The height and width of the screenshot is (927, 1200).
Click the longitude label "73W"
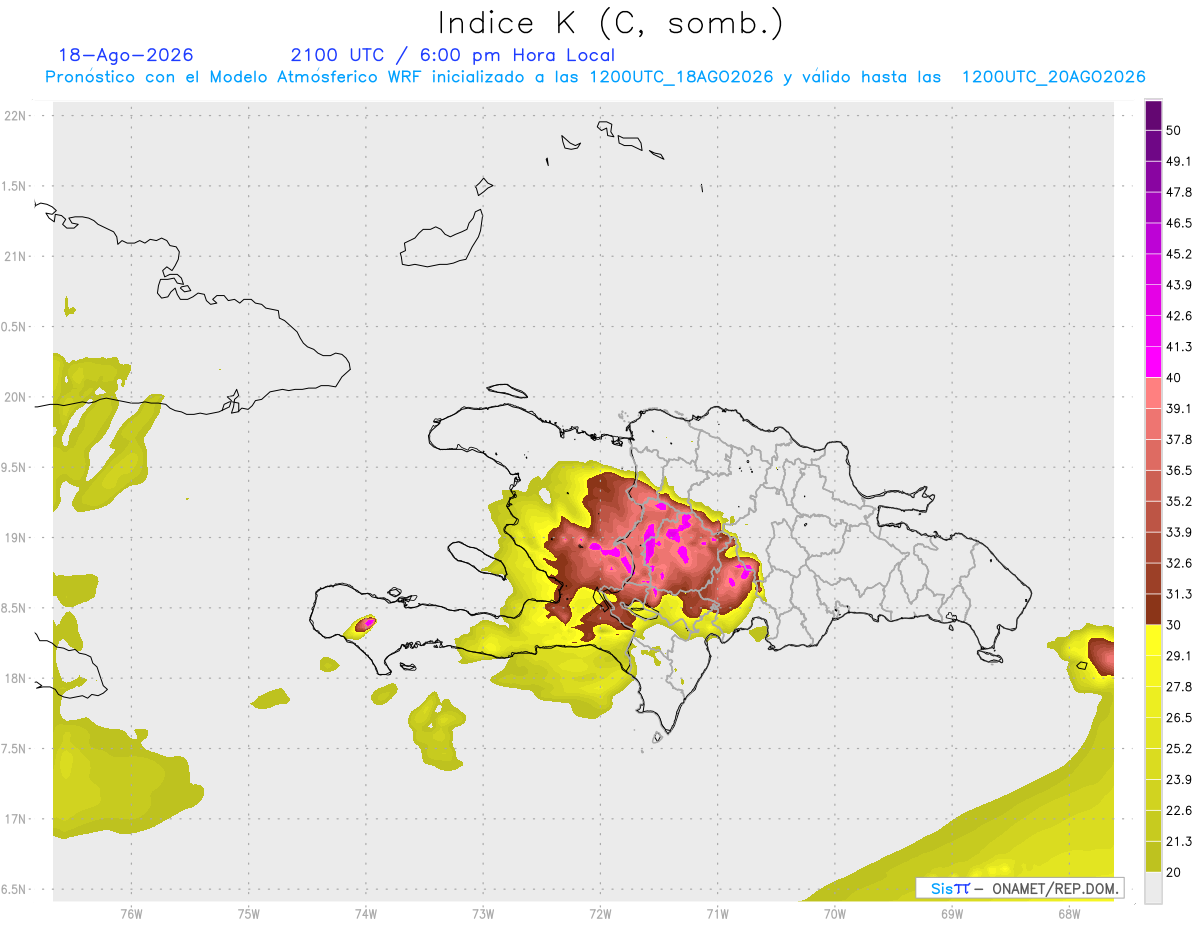point(483,914)
